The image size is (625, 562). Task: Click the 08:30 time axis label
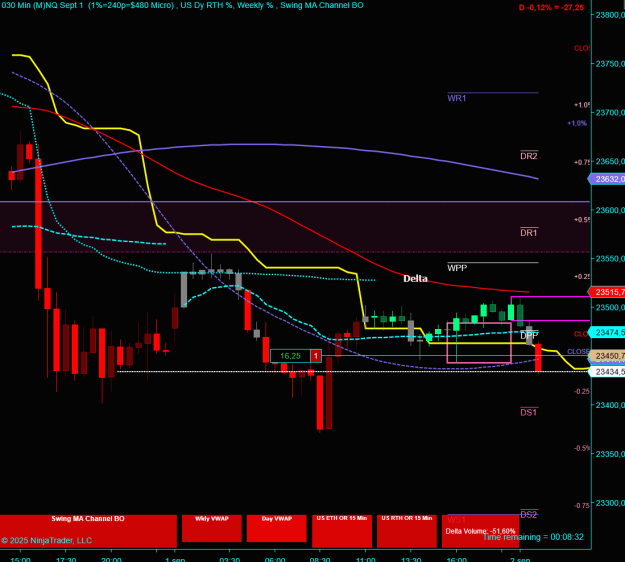coord(320,559)
